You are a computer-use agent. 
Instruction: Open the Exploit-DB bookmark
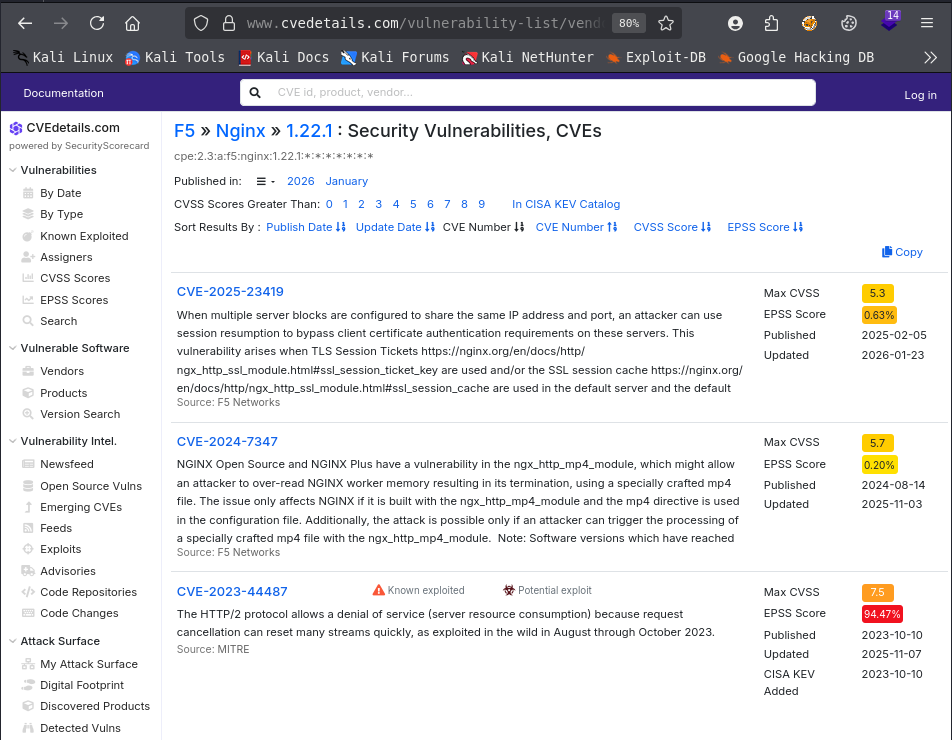656,58
